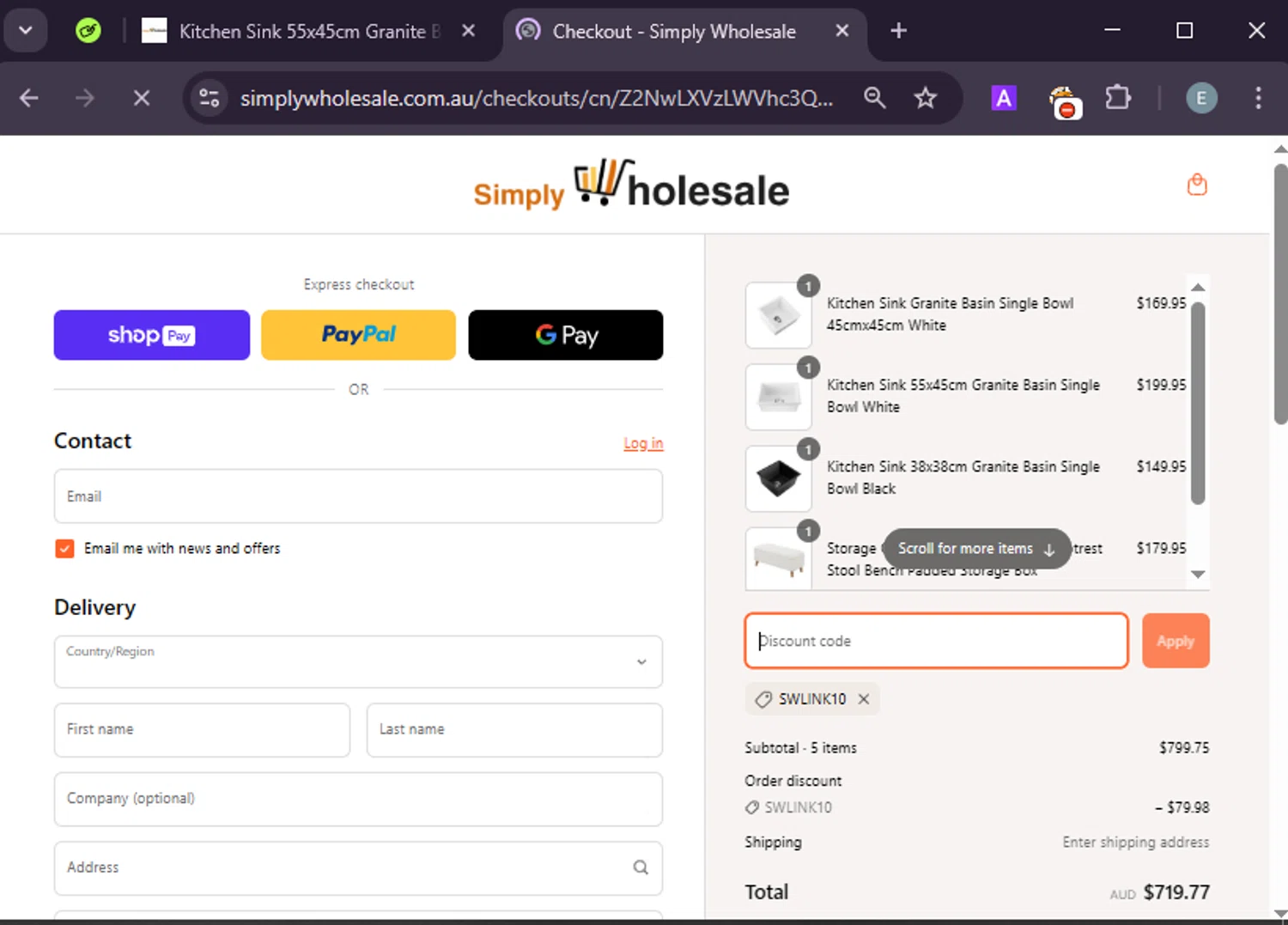Click the Total $719.77 amount
The image size is (1288, 925).
coord(1176,892)
